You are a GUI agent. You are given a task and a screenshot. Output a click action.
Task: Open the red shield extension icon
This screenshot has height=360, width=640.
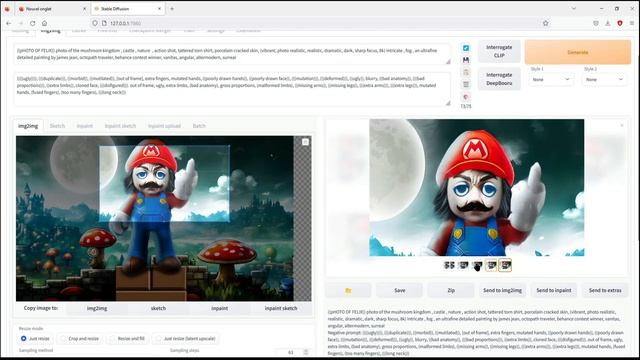pyautogui.click(x=620, y=23)
